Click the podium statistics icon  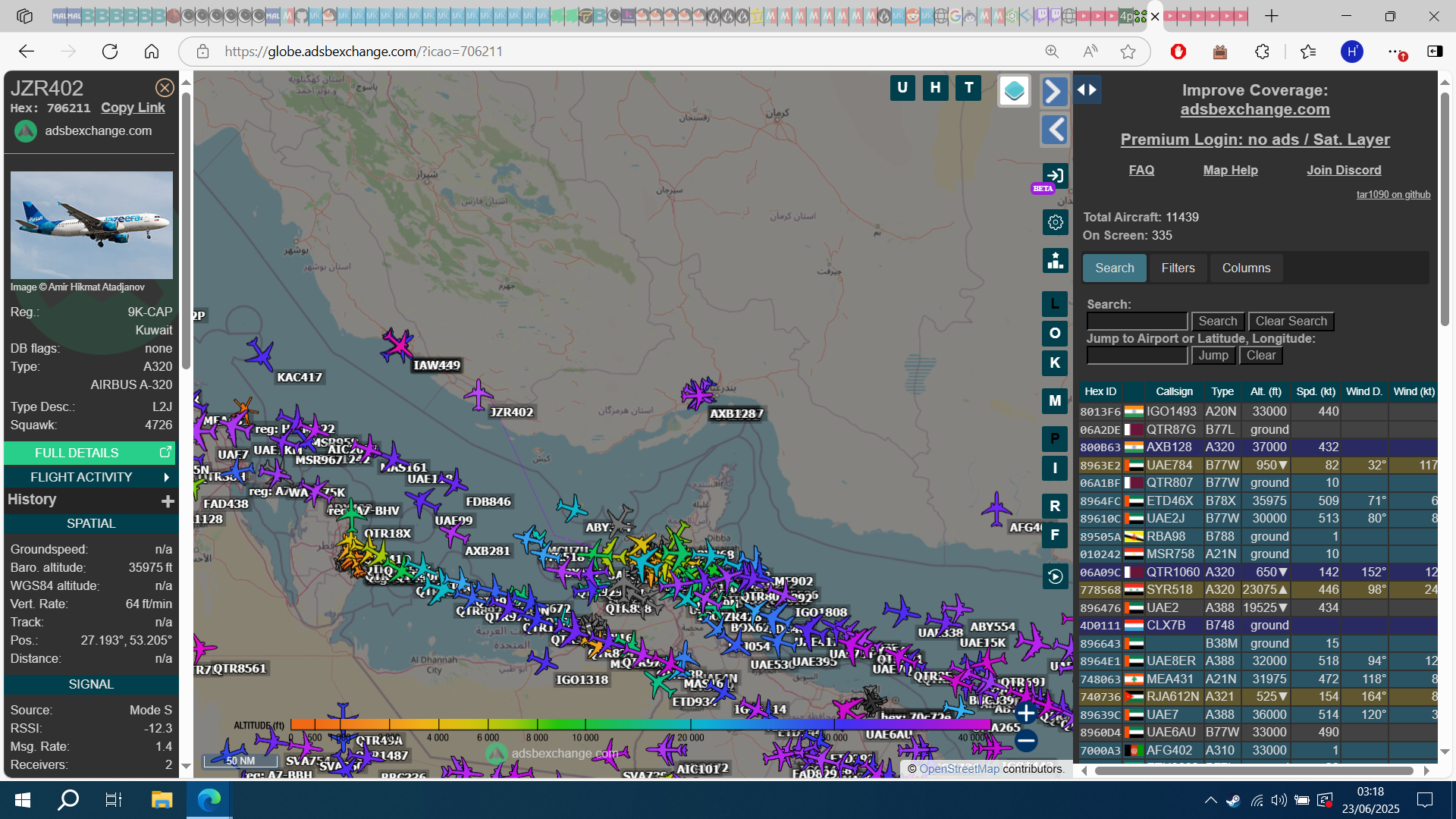coord(1055,260)
